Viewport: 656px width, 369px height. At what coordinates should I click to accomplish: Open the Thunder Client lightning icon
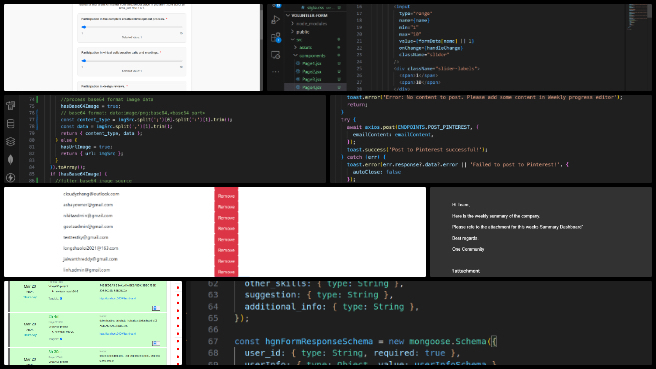(11, 177)
